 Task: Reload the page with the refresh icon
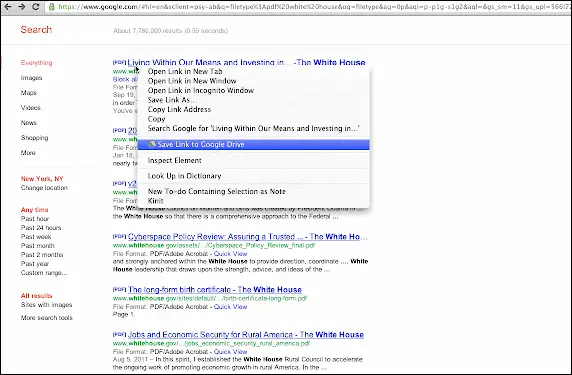pyautogui.click(x=35, y=7)
